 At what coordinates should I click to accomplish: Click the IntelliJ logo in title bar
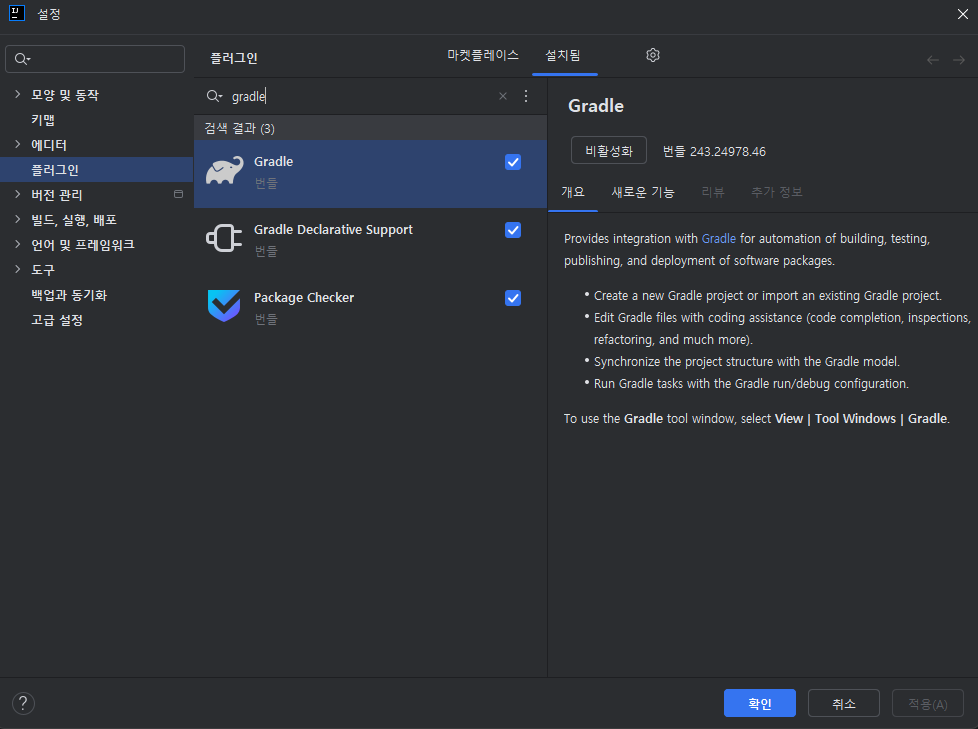tap(16, 14)
